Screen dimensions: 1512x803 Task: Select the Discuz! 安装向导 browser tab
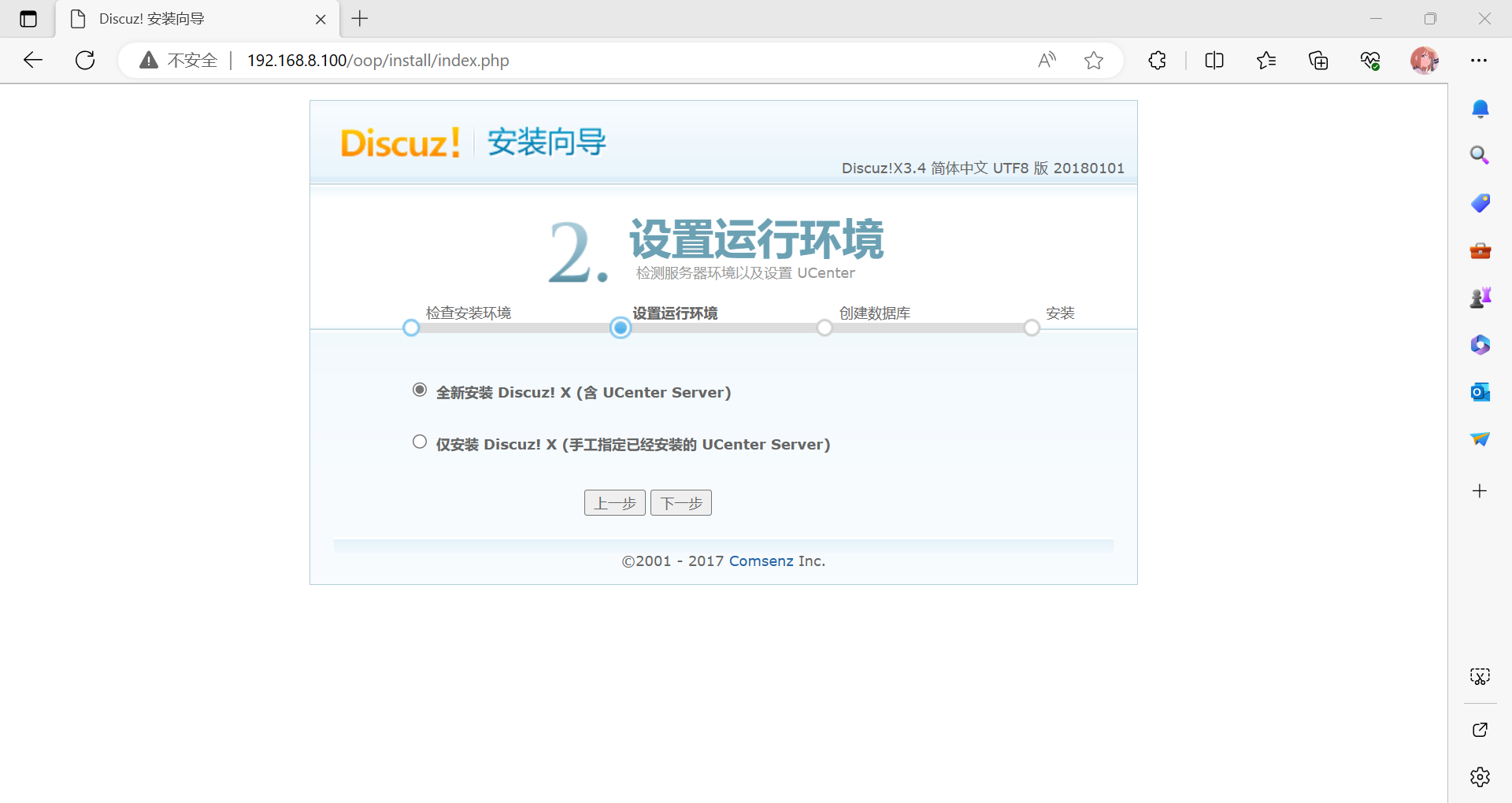(x=198, y=19)
